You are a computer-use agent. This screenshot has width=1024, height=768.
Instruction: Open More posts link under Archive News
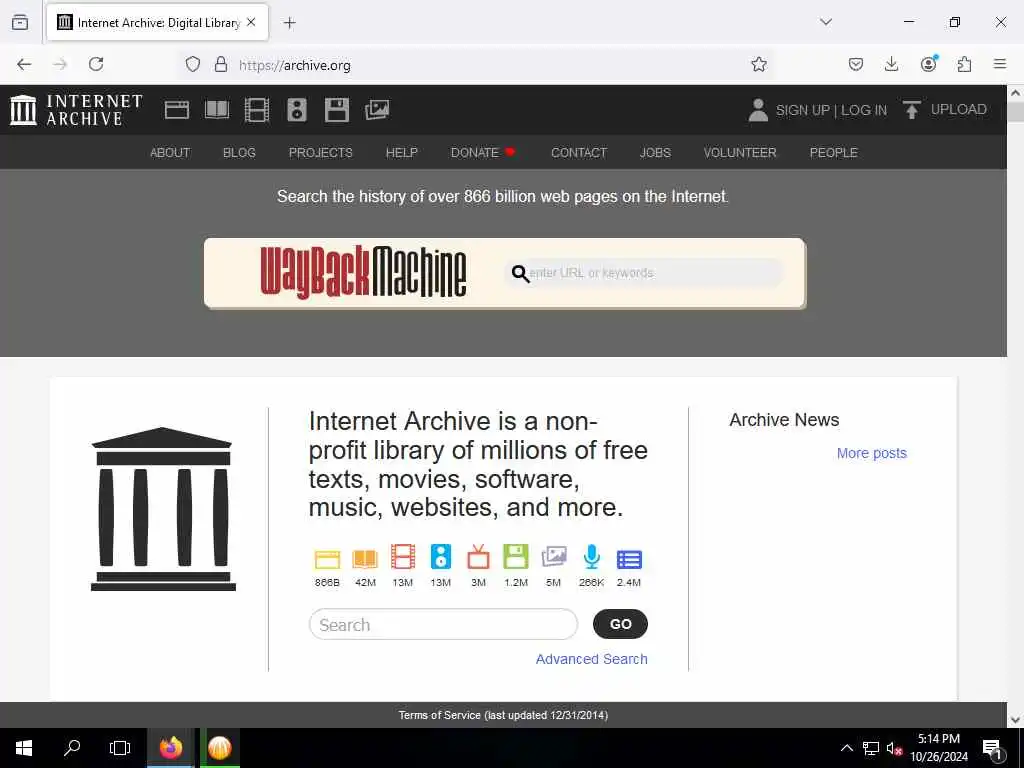(x=872, y=453)
